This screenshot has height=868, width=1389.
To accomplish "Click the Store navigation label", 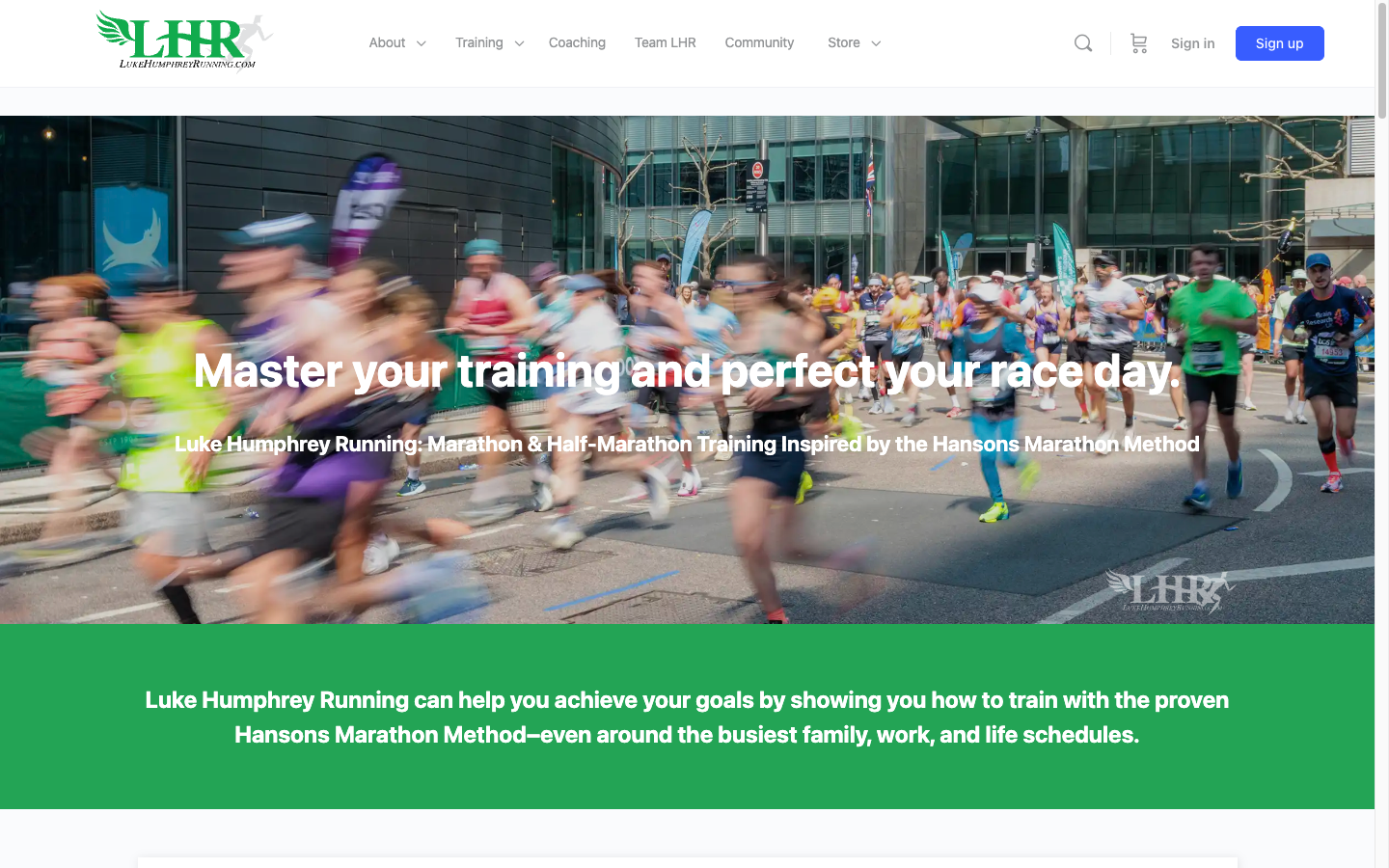I will [x=843, y=42].
